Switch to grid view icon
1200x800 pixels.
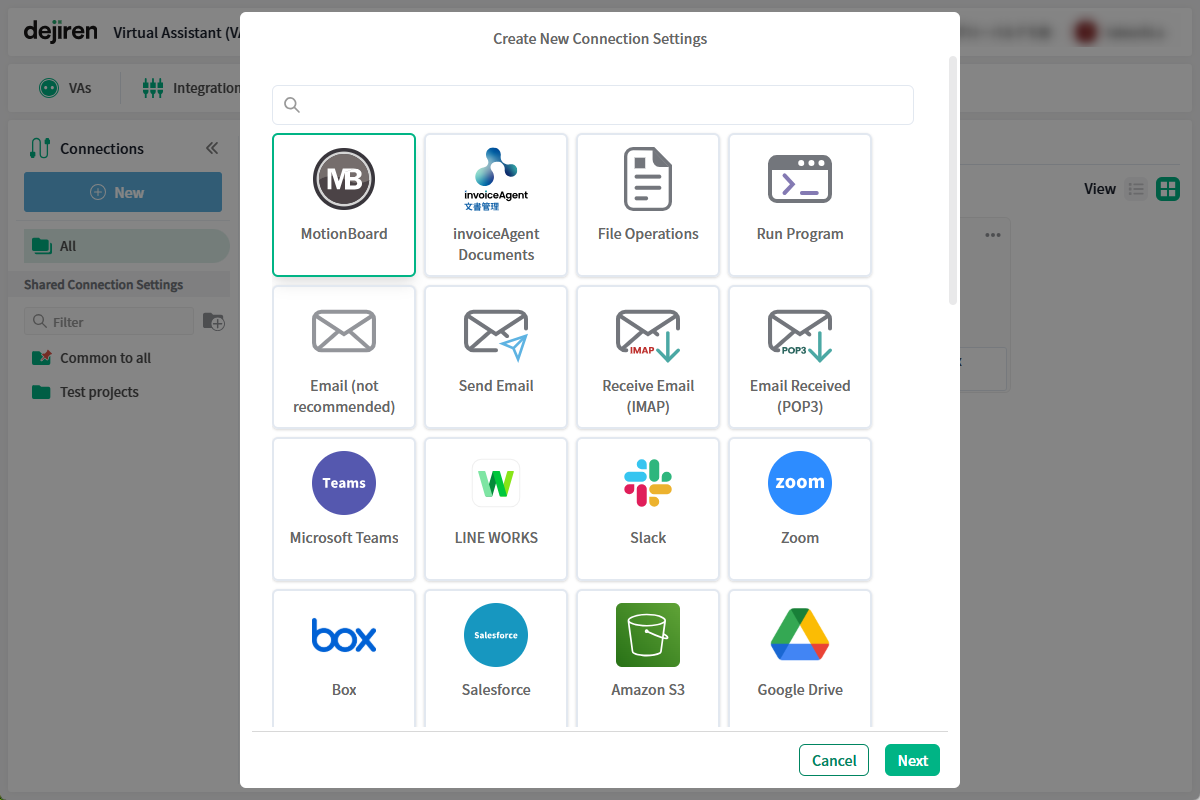coord(1168,189)
